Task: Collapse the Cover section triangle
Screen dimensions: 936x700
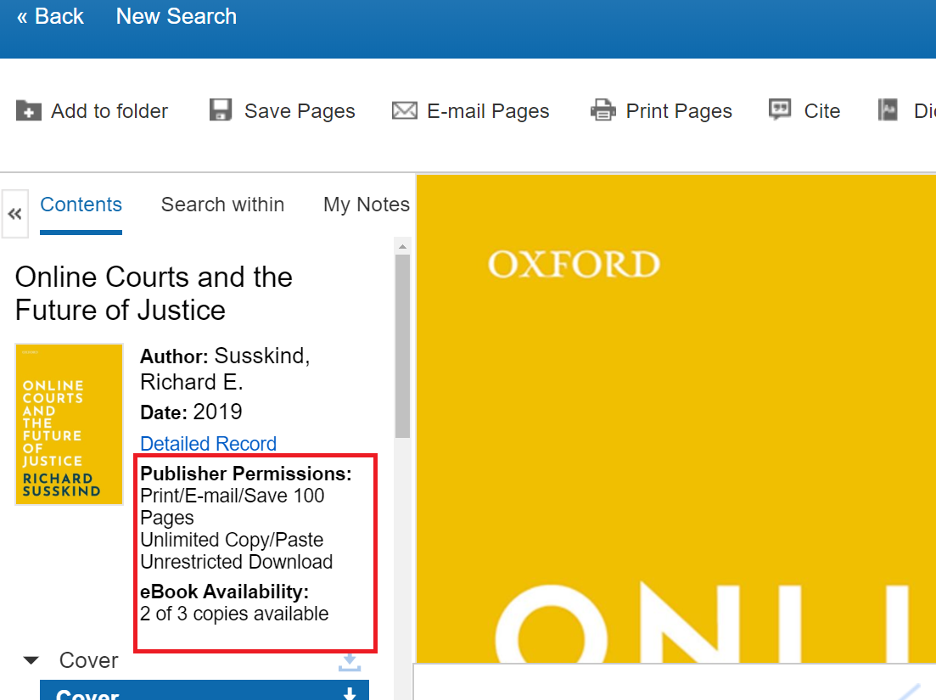Action: 31,661
